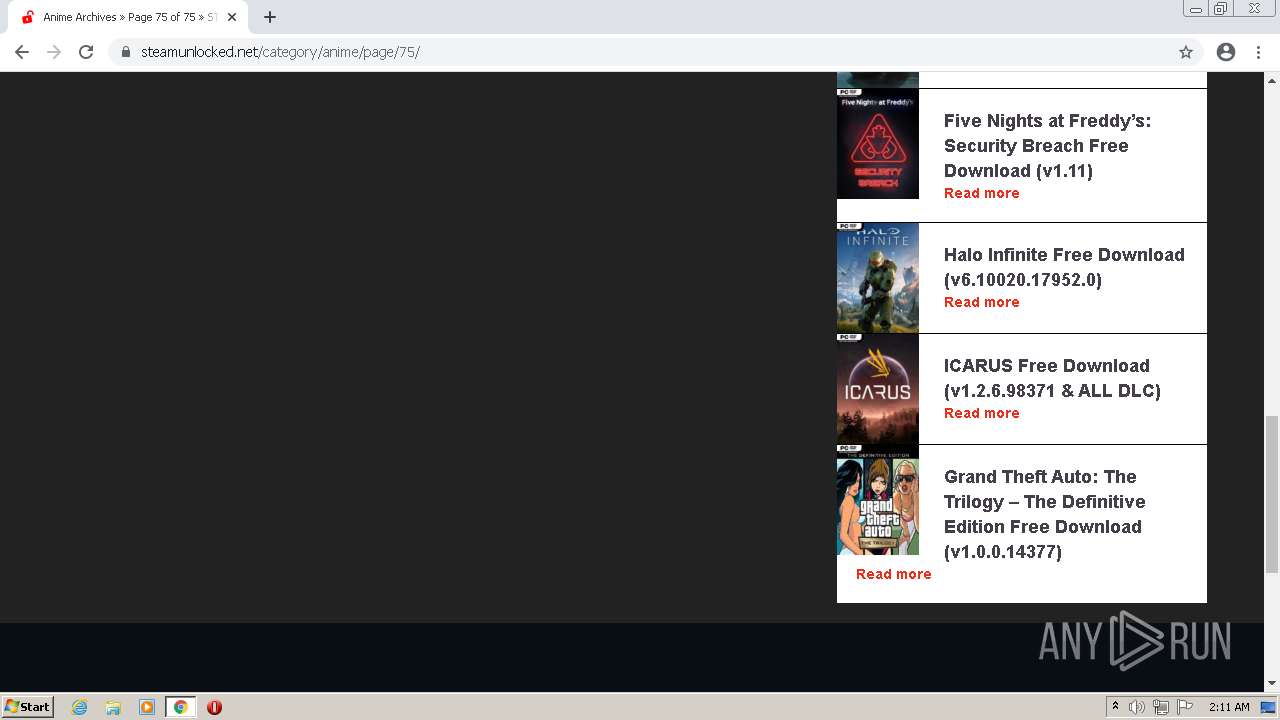Click the GTA Trilogy cover thumbnail
Image resolution: width=1280 pixels, height=720 pixels.
point(878,499)
